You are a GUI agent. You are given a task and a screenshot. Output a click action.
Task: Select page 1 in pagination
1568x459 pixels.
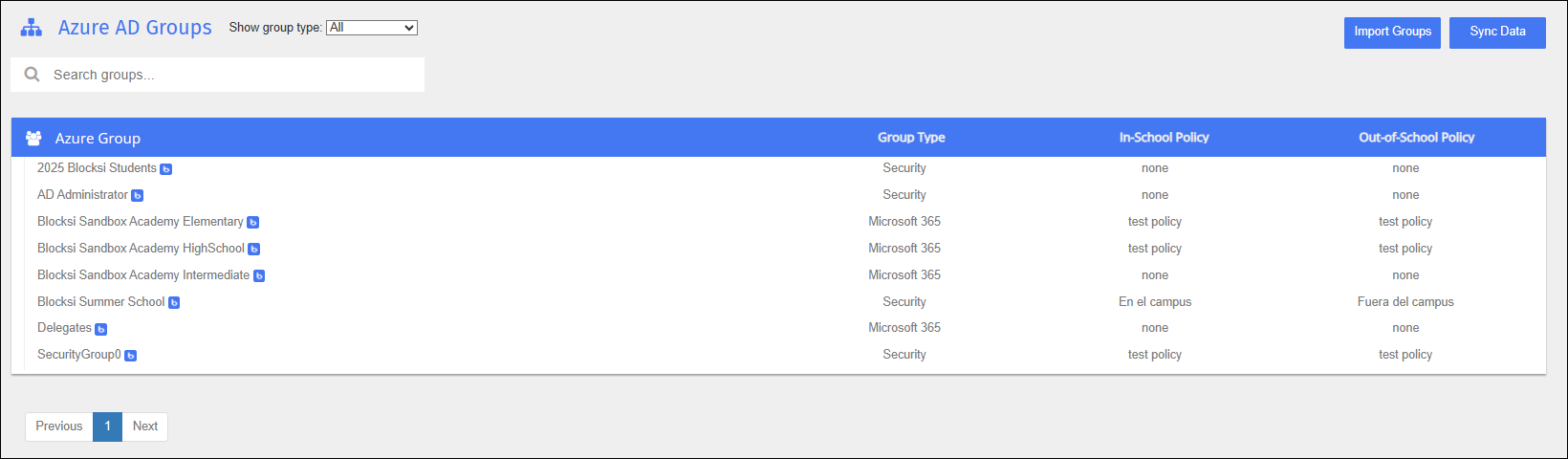click(x=107, y=426)
